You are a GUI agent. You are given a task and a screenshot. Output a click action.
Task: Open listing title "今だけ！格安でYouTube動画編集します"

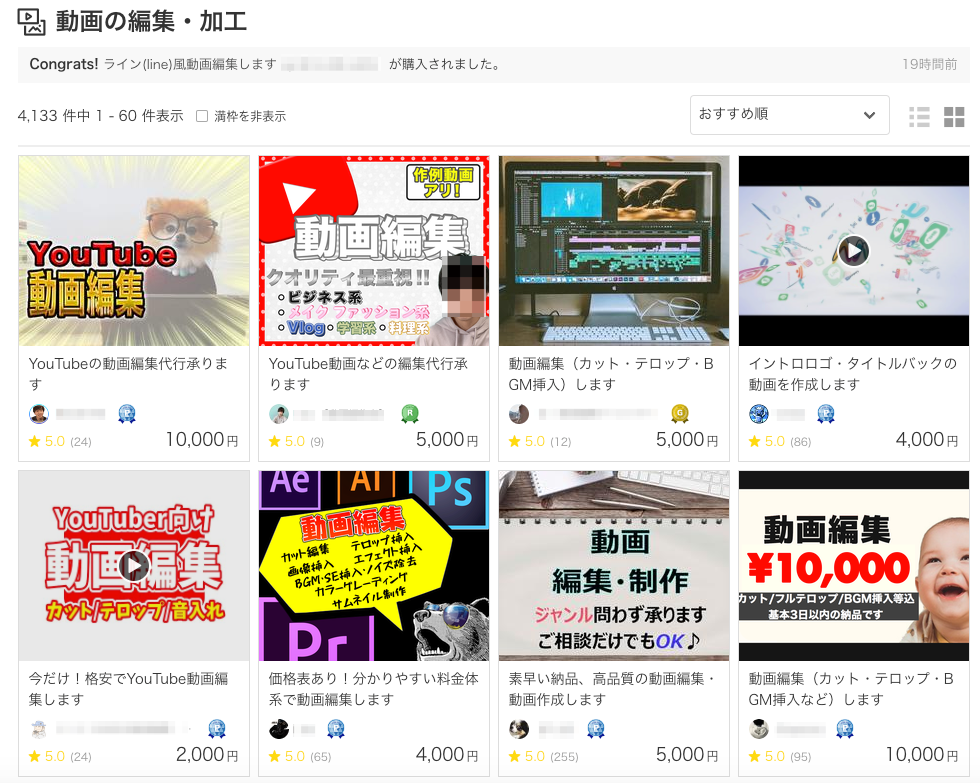click(x=128, y=689)
